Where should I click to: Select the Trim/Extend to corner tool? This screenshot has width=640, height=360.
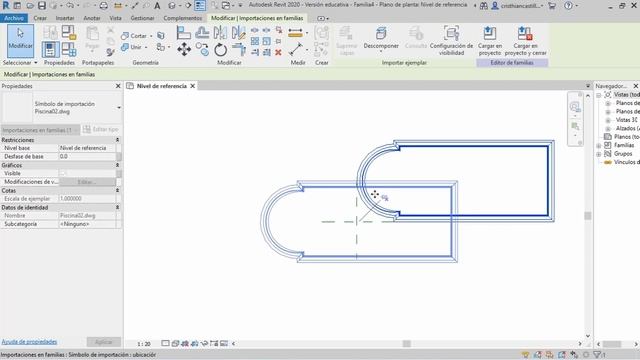(238, 49)
